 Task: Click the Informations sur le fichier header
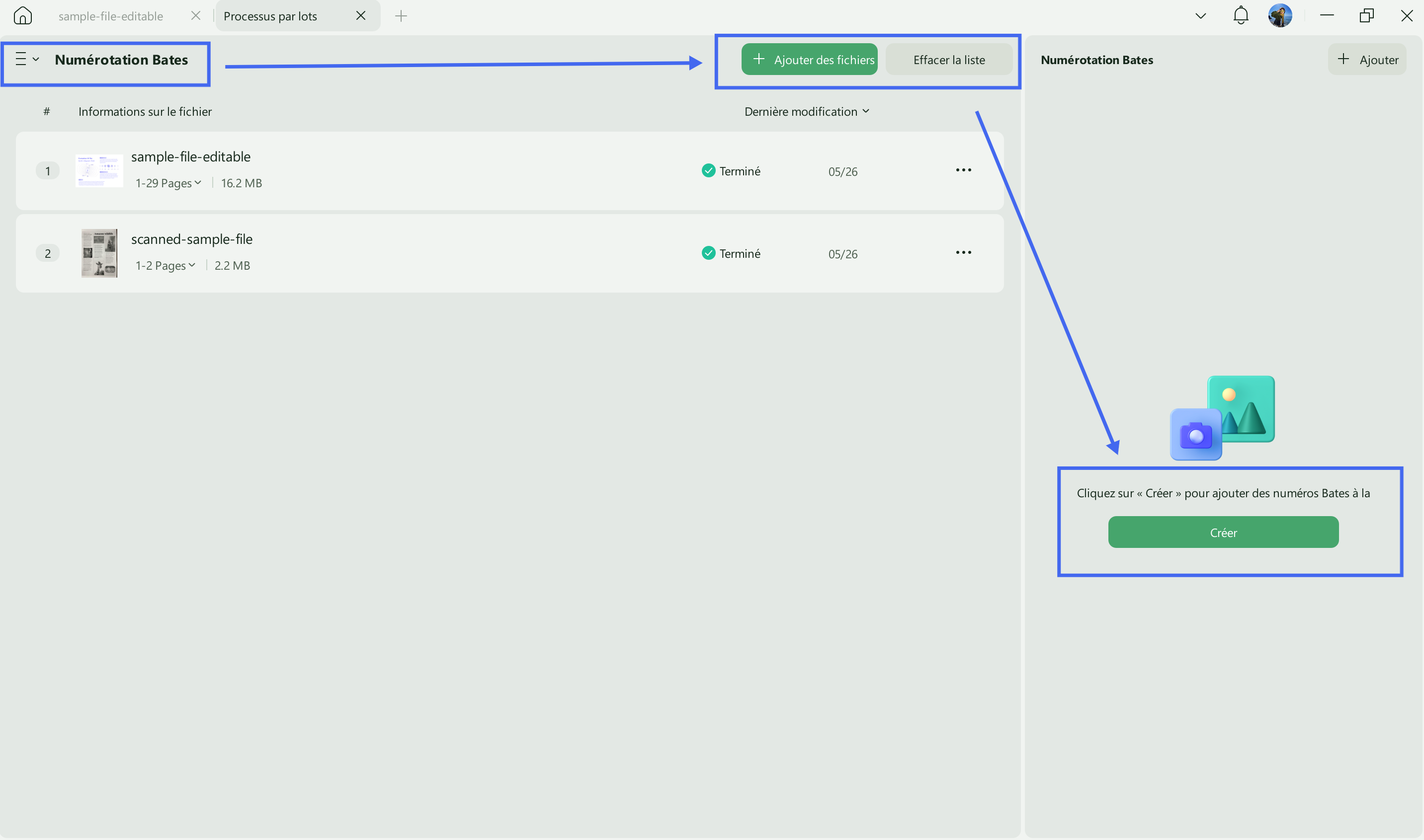[145, 111]
